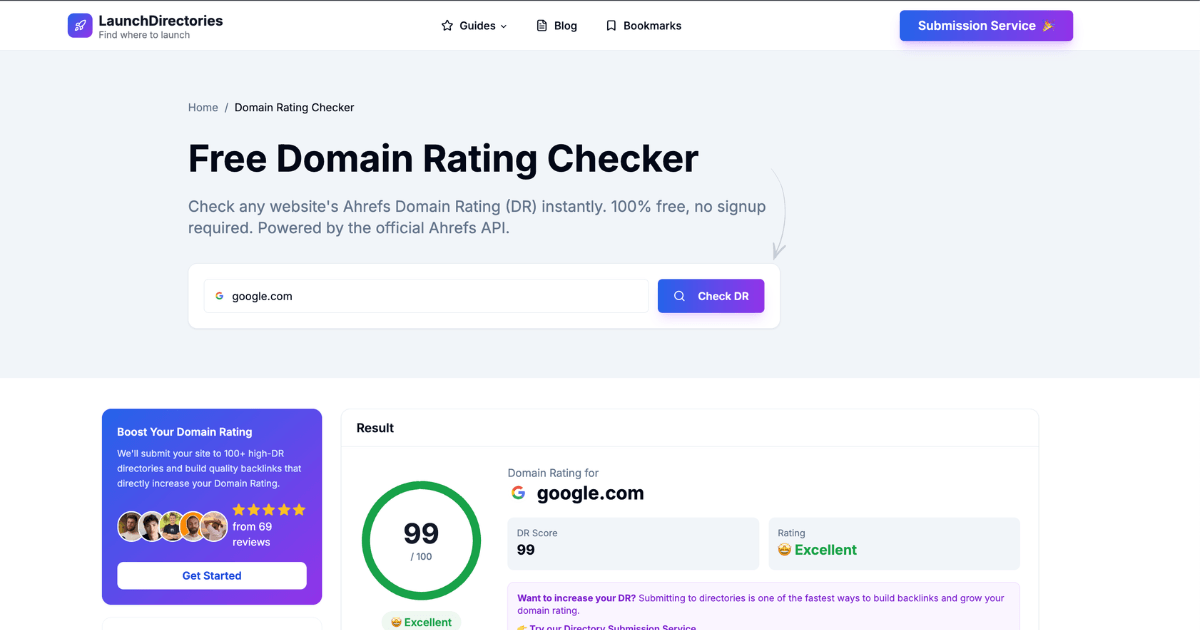Viewport: 1200px width, 630px height.
Task: Click Domain Rating Checker breadcrumb text
Action: pos(294,107)
